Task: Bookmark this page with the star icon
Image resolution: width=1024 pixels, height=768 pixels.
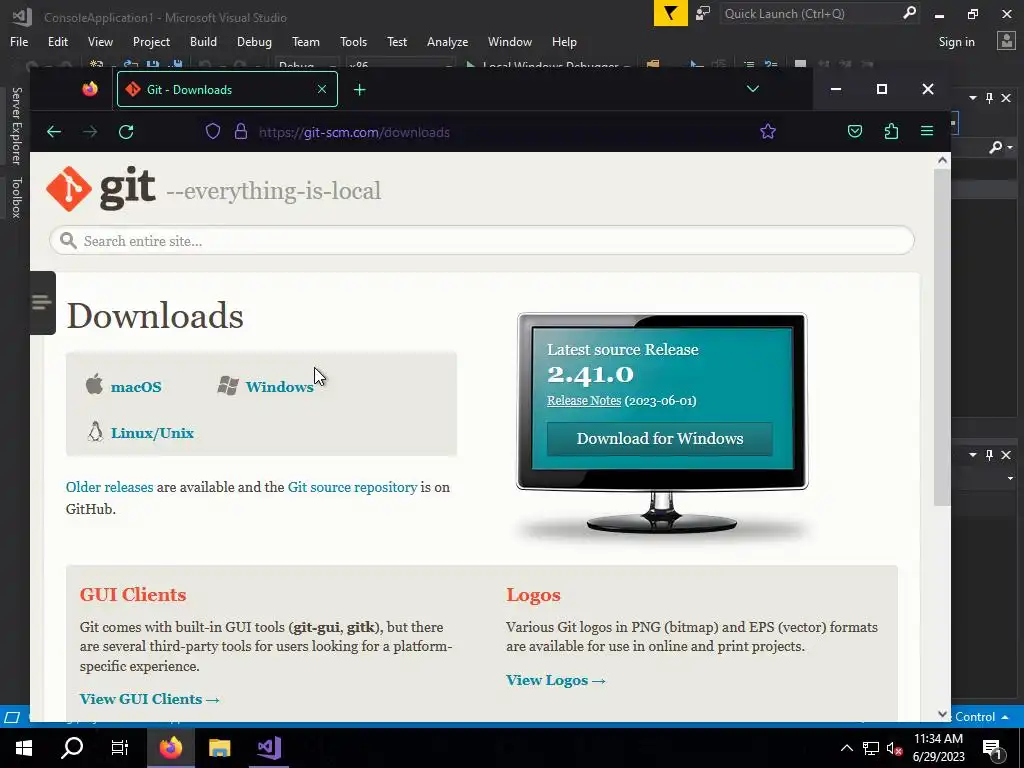Action: [x=767, y=131]
